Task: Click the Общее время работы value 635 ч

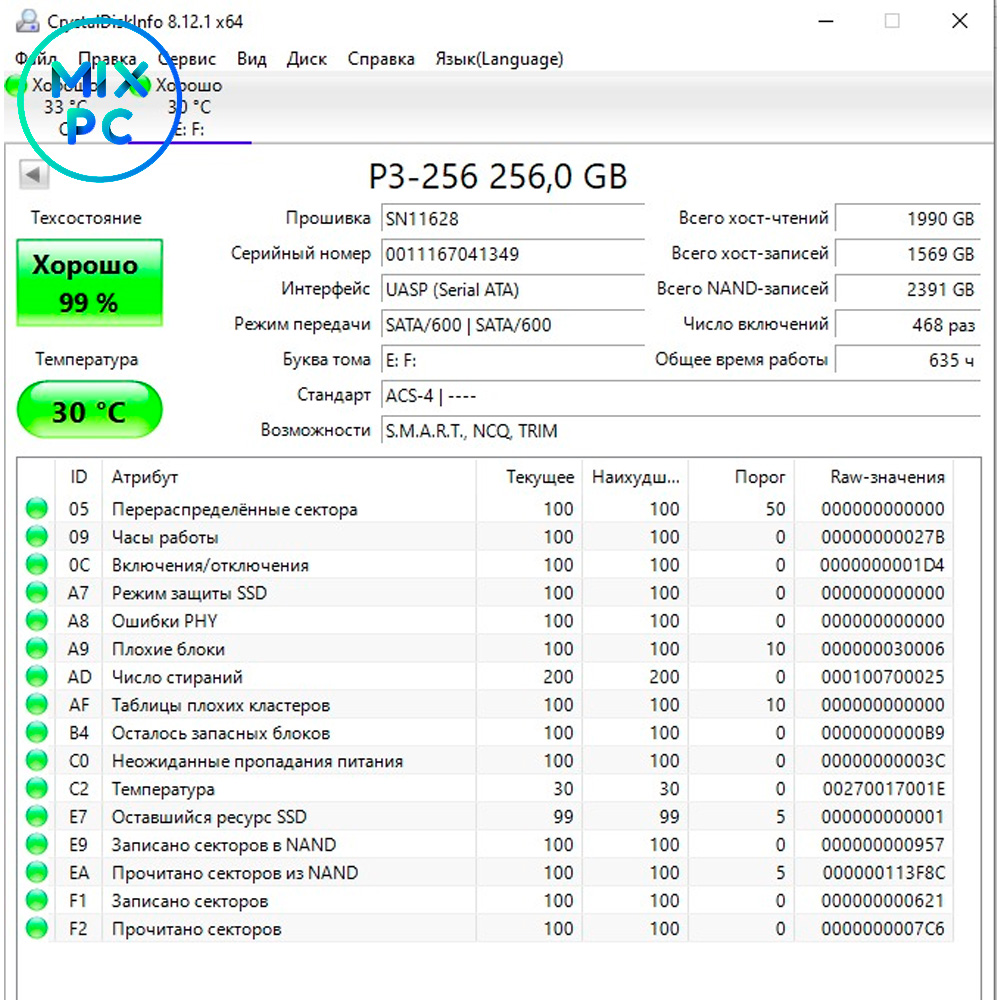Action: coord(908,360)
